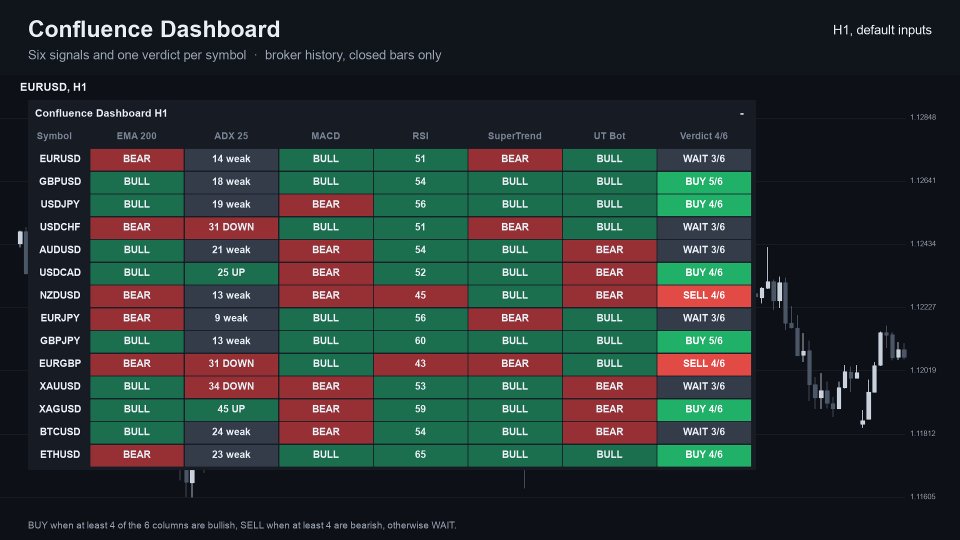
Task: Click AUDUSD's 21 weak ADX cell
Action: [x=231, y=249]
